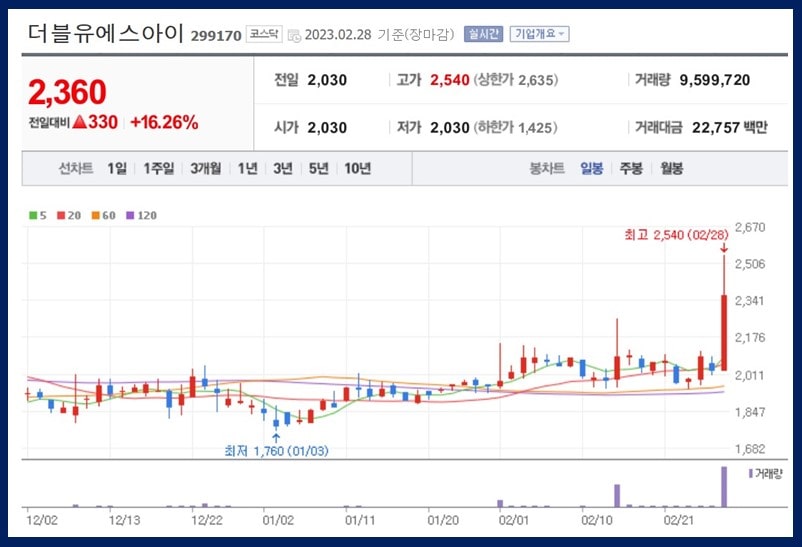Click the +16.26% change value

pyautogui.click(x=164, y=122)
